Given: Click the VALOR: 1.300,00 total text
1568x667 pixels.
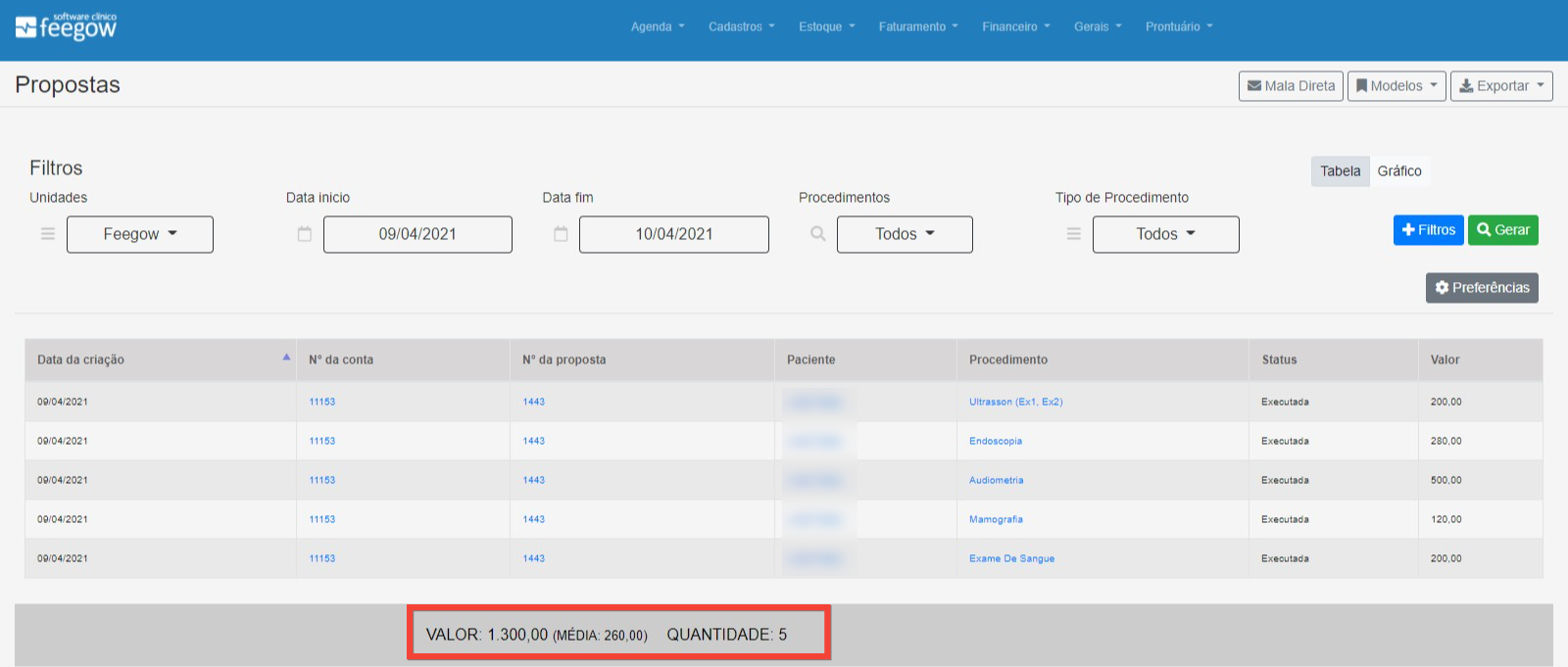Looking at the screenshot, I should (487, 635).
